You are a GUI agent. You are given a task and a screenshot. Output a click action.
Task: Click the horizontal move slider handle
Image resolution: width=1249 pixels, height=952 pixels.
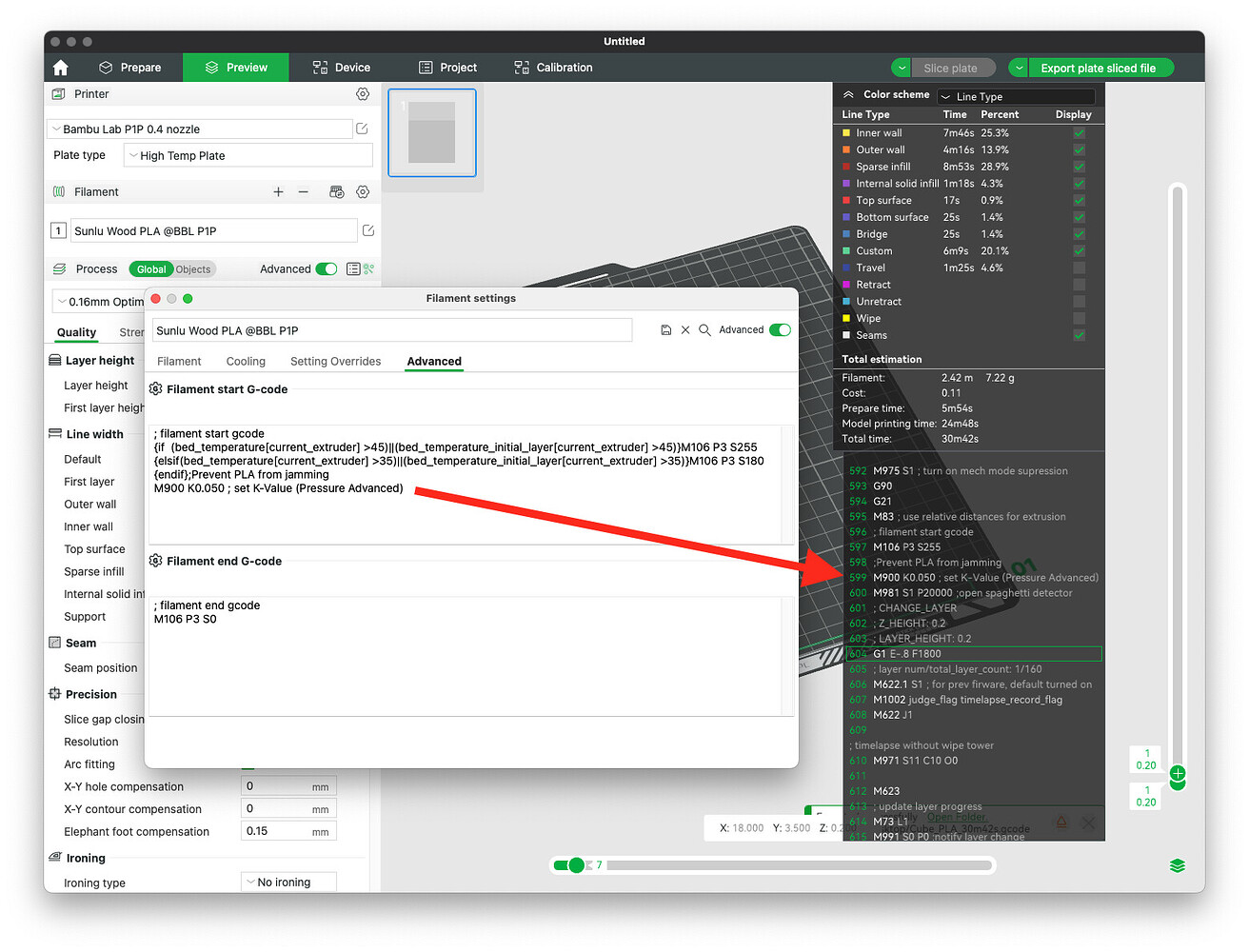(x=576, y=865)
